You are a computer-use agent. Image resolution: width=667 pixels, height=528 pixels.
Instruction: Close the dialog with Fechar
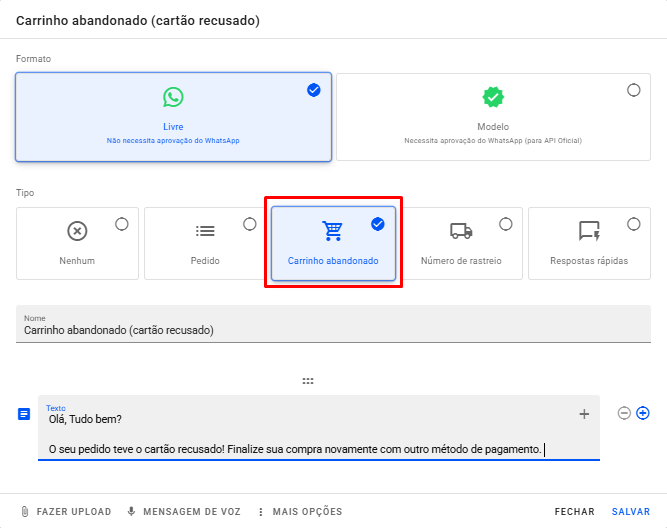point(575,511)
